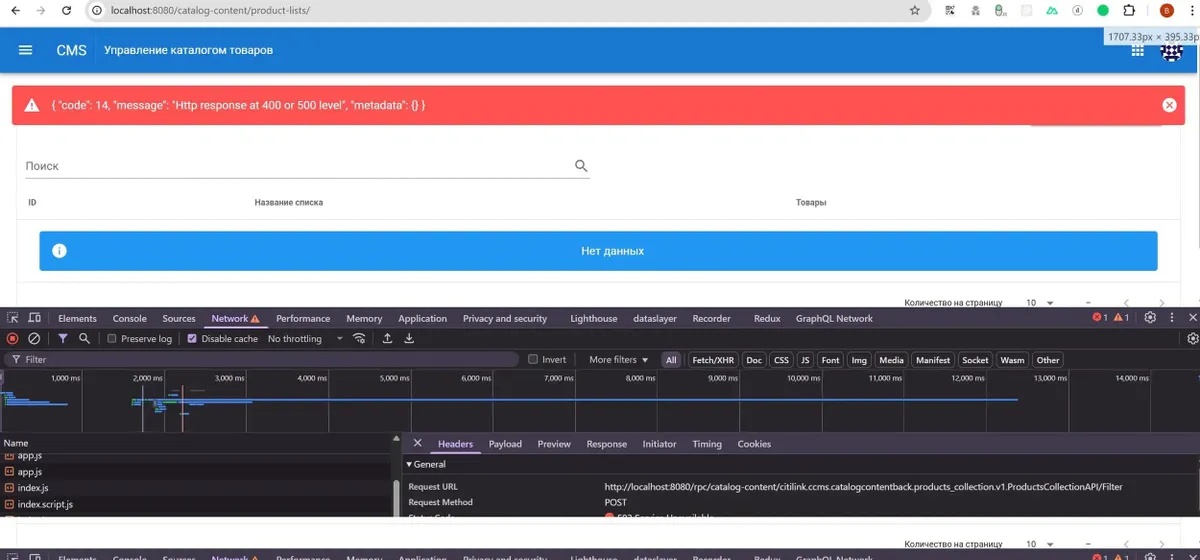This screenshot has height=560, width=1200.
Task: Click the Поиск search input field
Action: [295, 166]
